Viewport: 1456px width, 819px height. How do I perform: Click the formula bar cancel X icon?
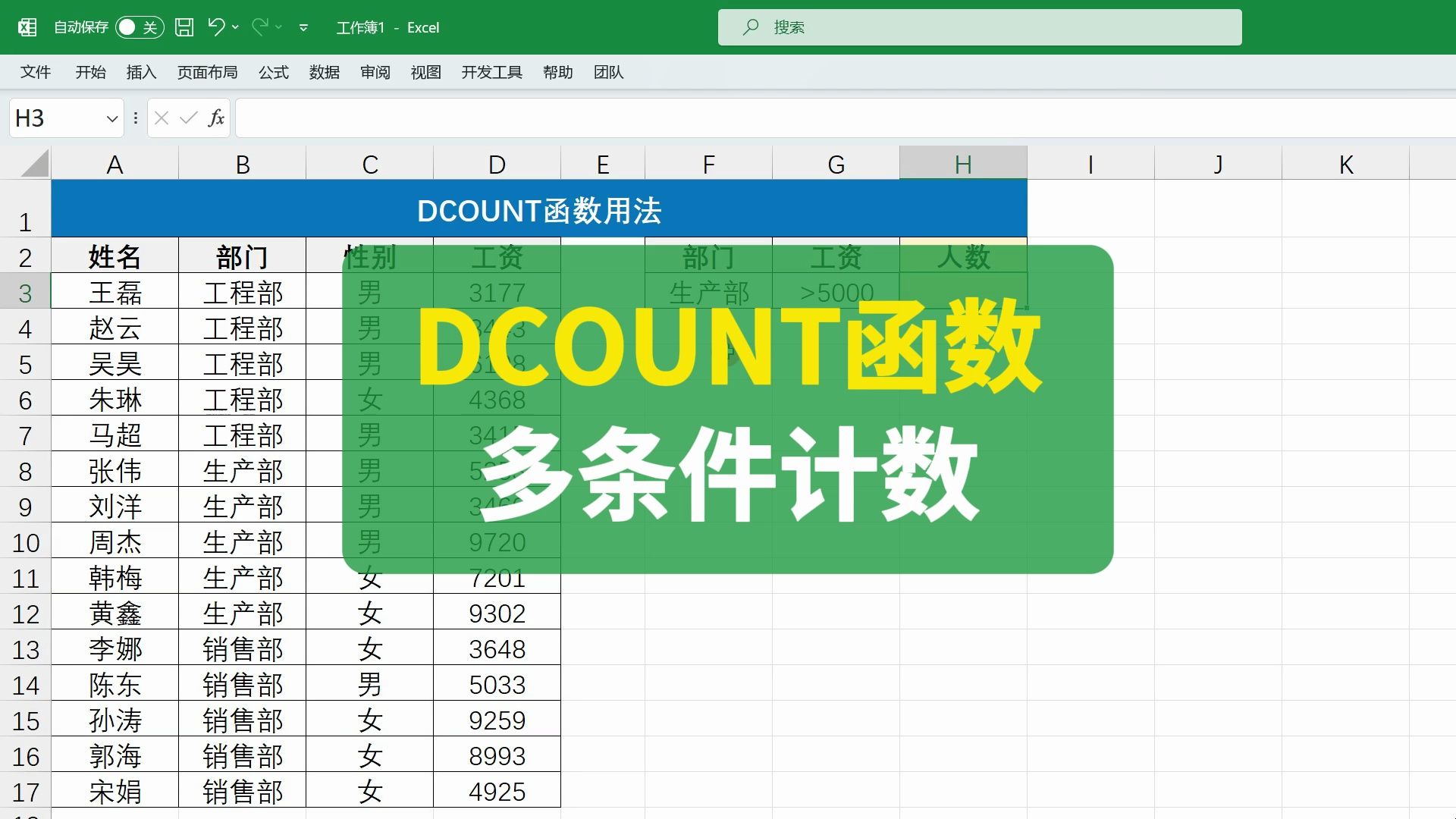coord(162,118)
